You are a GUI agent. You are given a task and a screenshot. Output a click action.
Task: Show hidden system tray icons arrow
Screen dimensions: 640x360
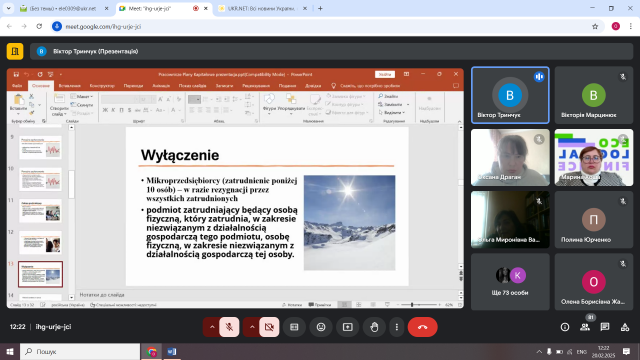(539, 351)
